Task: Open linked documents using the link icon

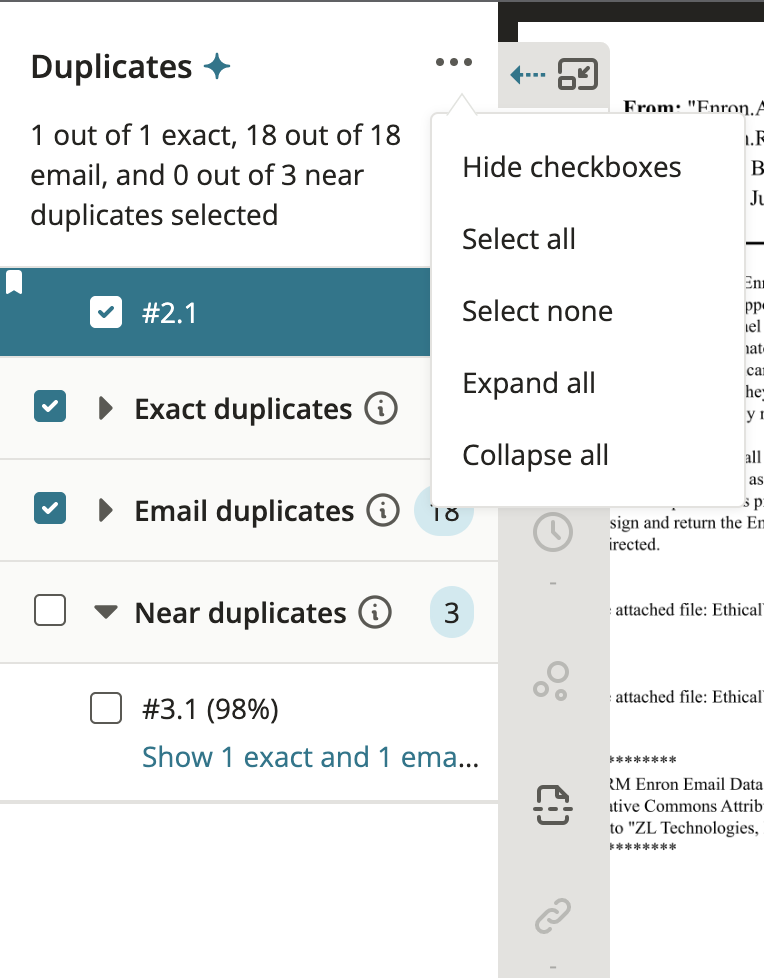Action: click(552, 915)
